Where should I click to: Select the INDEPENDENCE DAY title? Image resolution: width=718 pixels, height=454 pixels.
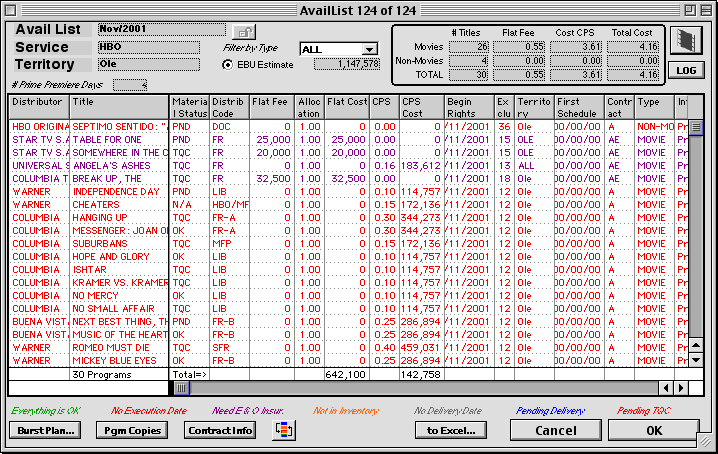(x=116, y=191)
